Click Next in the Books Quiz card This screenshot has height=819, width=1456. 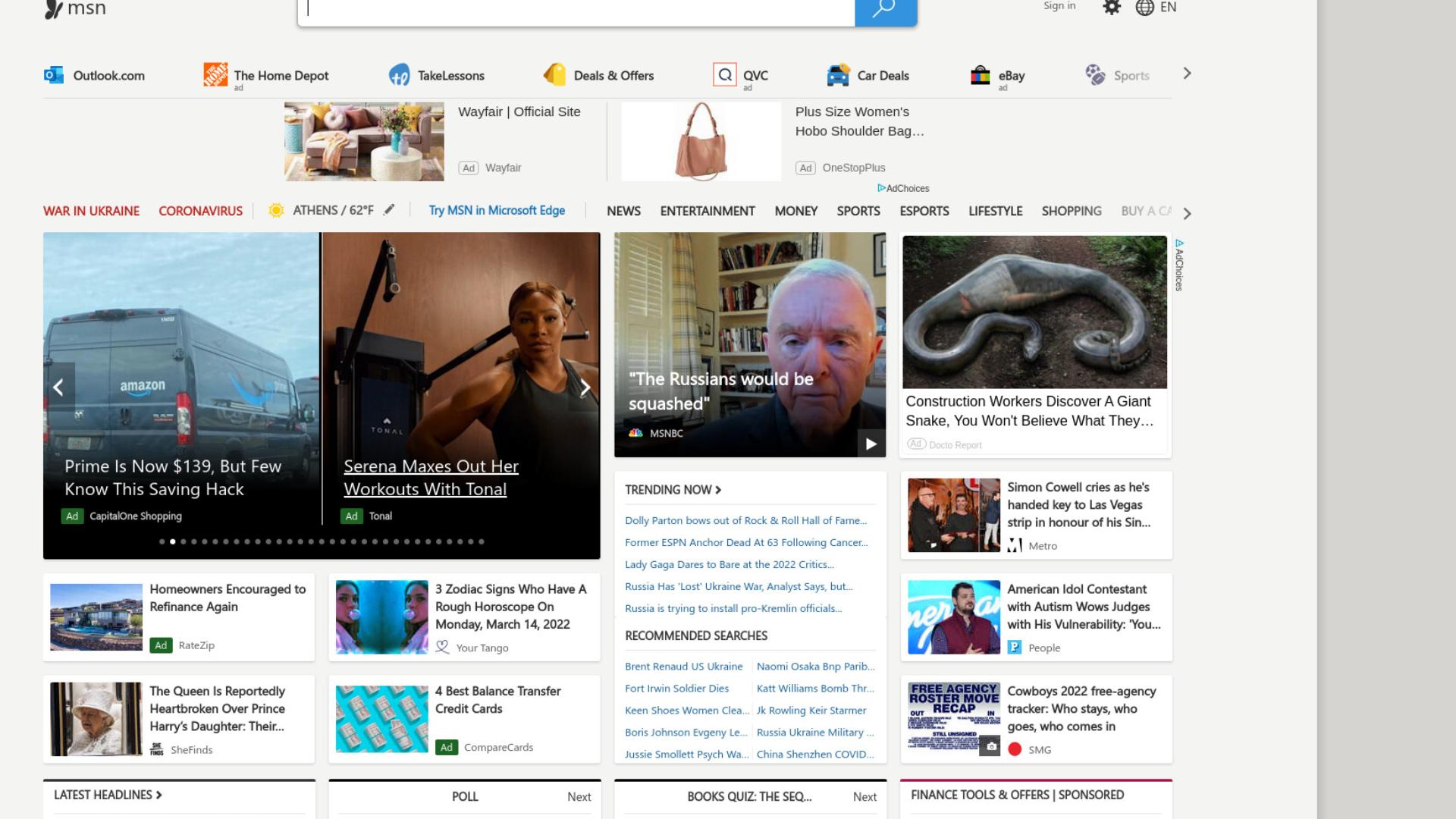(864, 797)
